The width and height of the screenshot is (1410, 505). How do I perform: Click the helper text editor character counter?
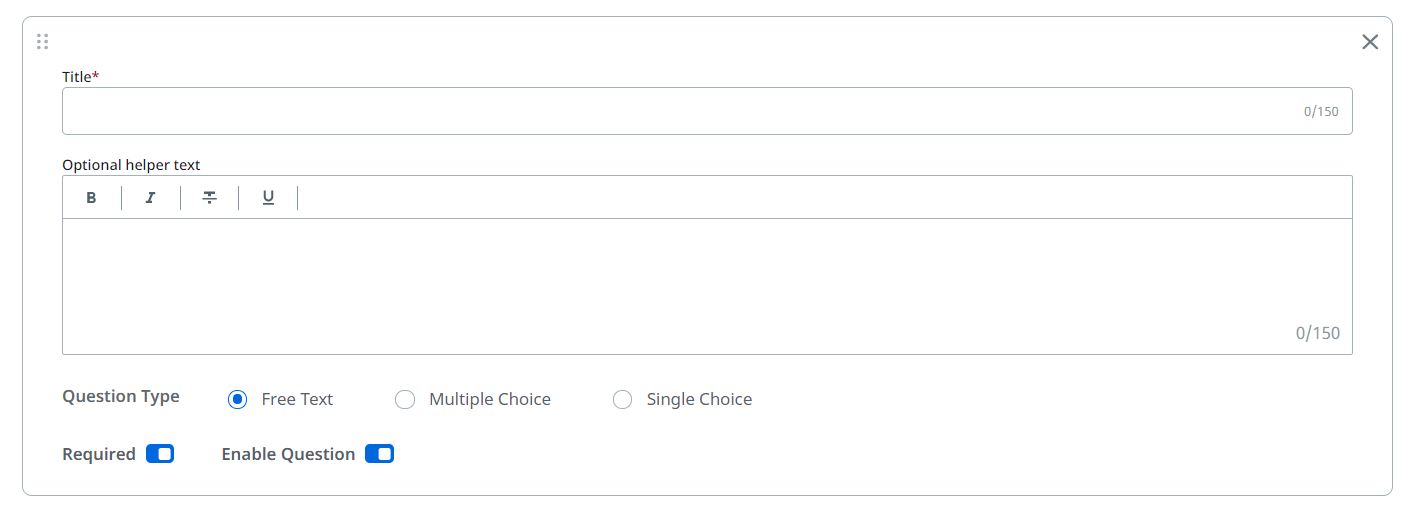[1317, 333]
